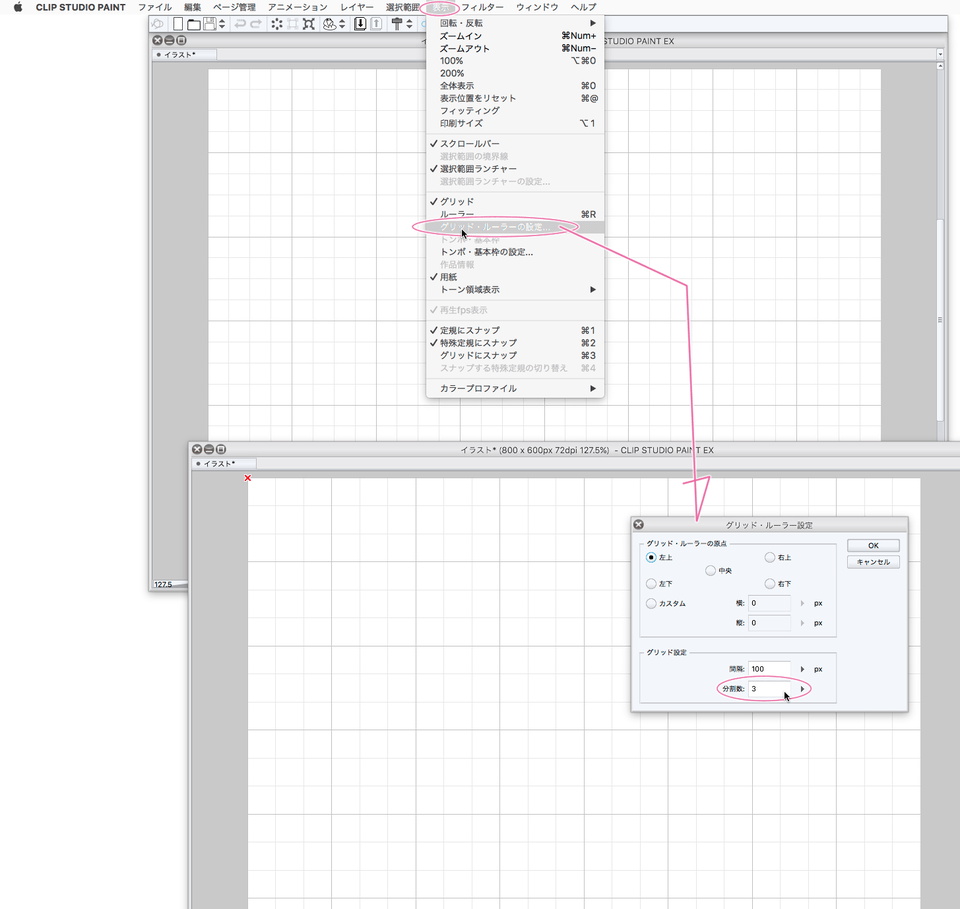Toggle スクロールバー checkmark item

point(515,144)
